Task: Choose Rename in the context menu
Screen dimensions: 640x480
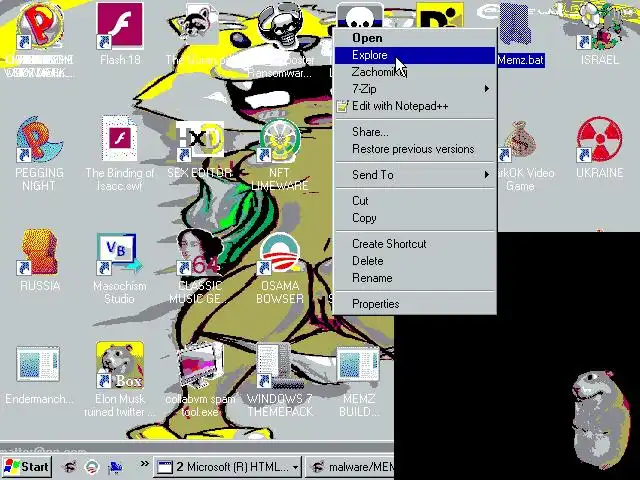Action: [x=415, y=278]
